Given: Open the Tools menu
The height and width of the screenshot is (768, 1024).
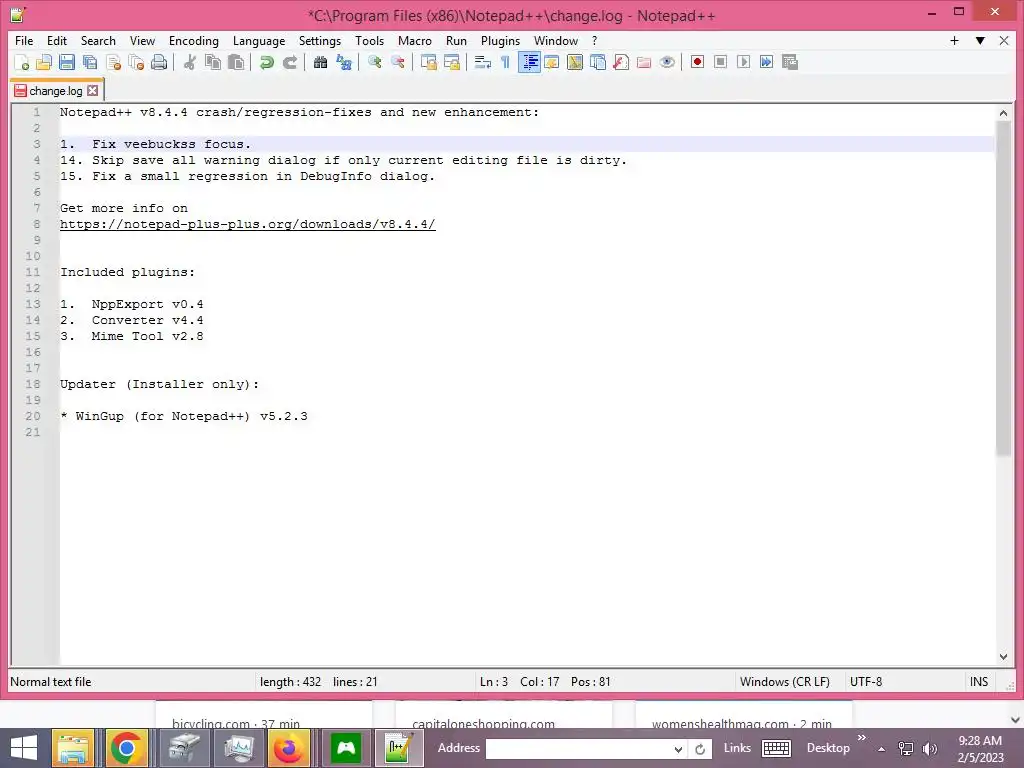Looking at the screenshot, I should coord(369,40).
